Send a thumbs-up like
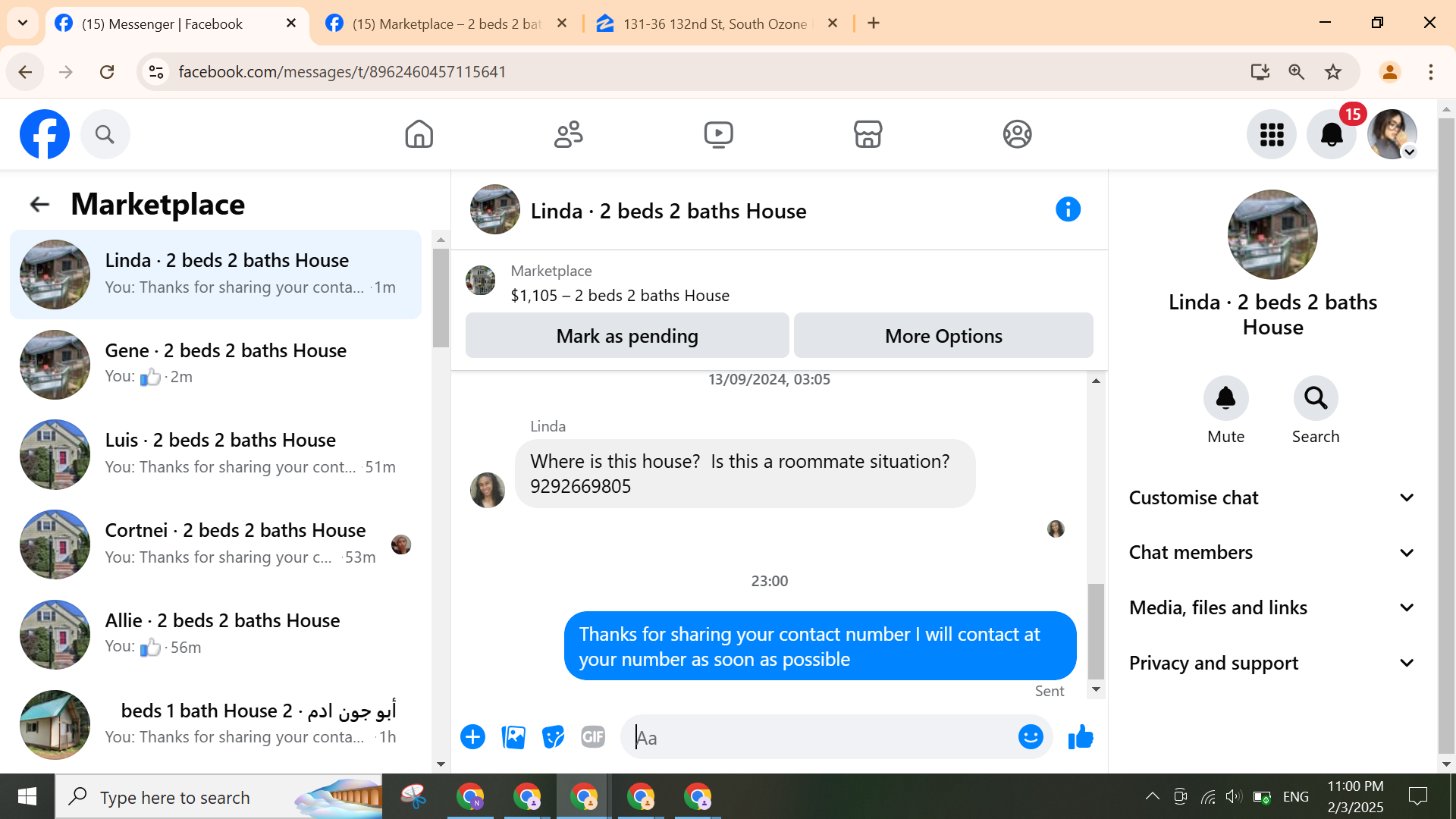This screenshot has height=819, width=1456. coord(1081,737)
